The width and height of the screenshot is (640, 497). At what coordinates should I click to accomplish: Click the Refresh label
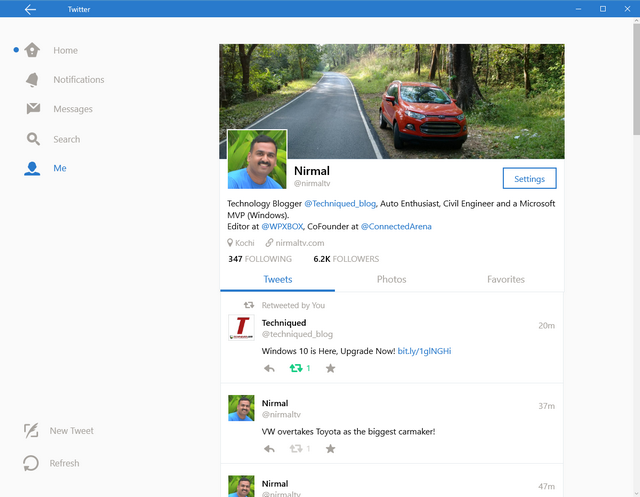(64, 463)
